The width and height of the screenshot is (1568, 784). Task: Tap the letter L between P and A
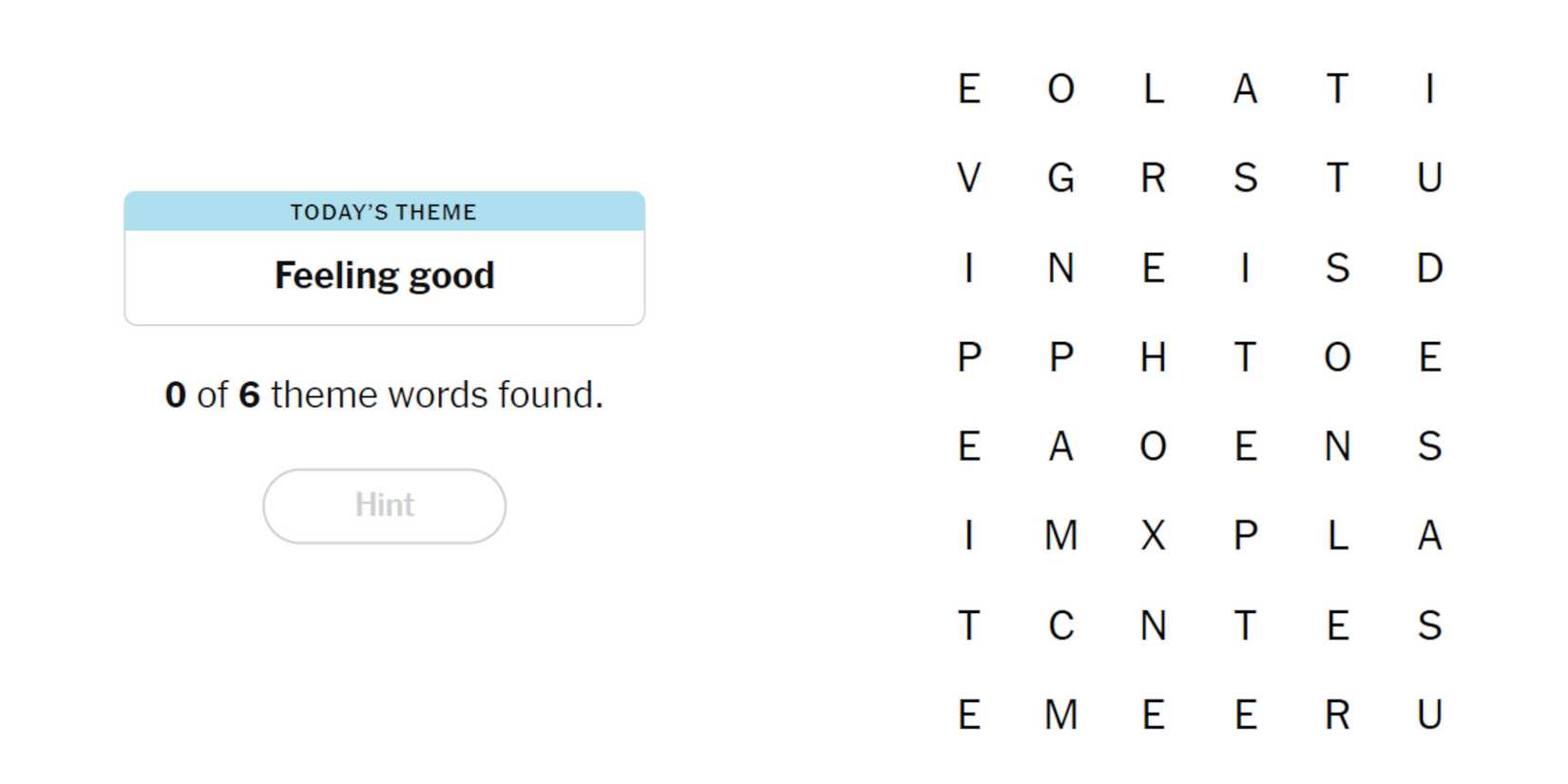(1337, 536)
